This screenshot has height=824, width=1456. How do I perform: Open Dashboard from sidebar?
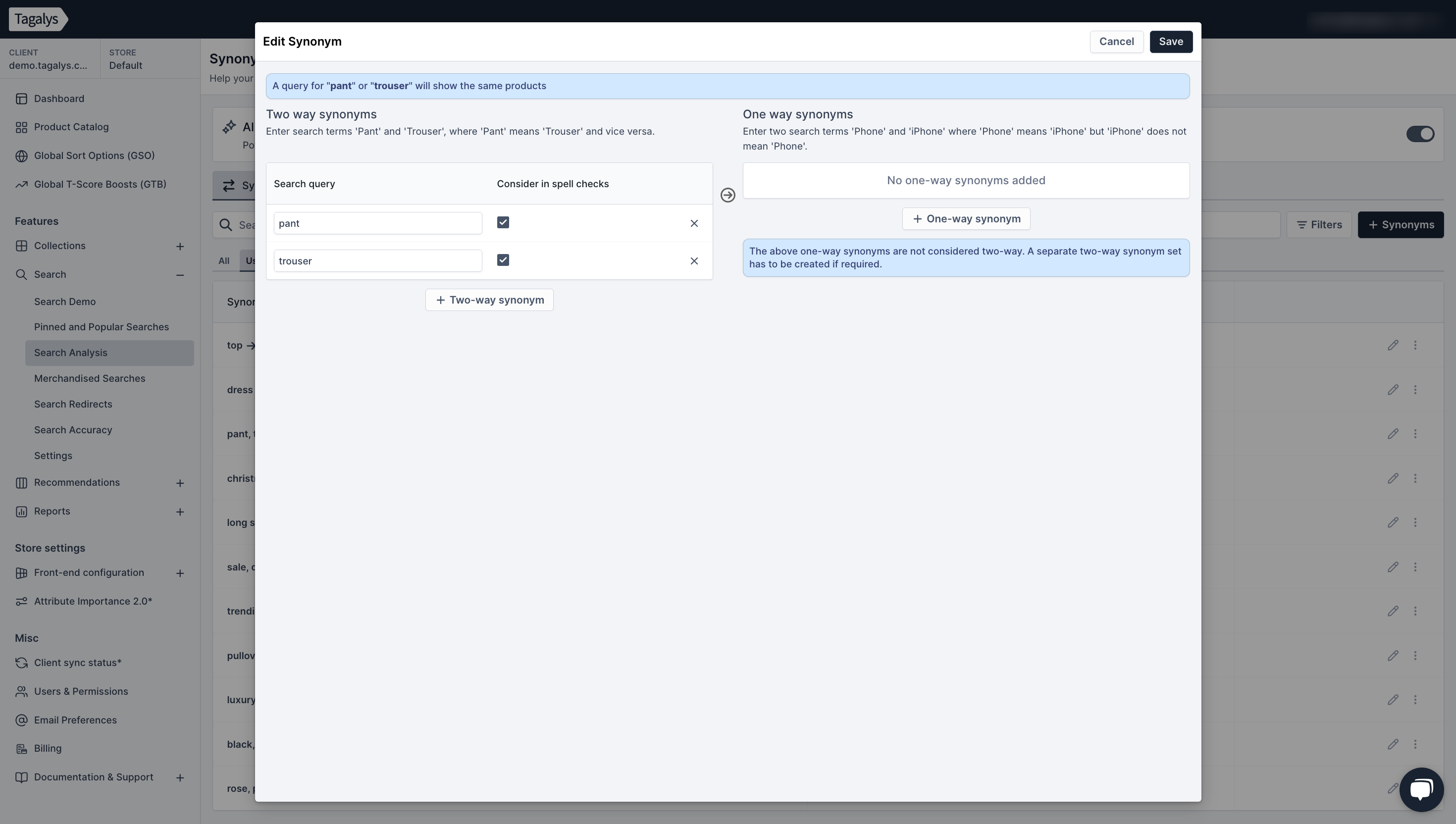tap(59, 99)
